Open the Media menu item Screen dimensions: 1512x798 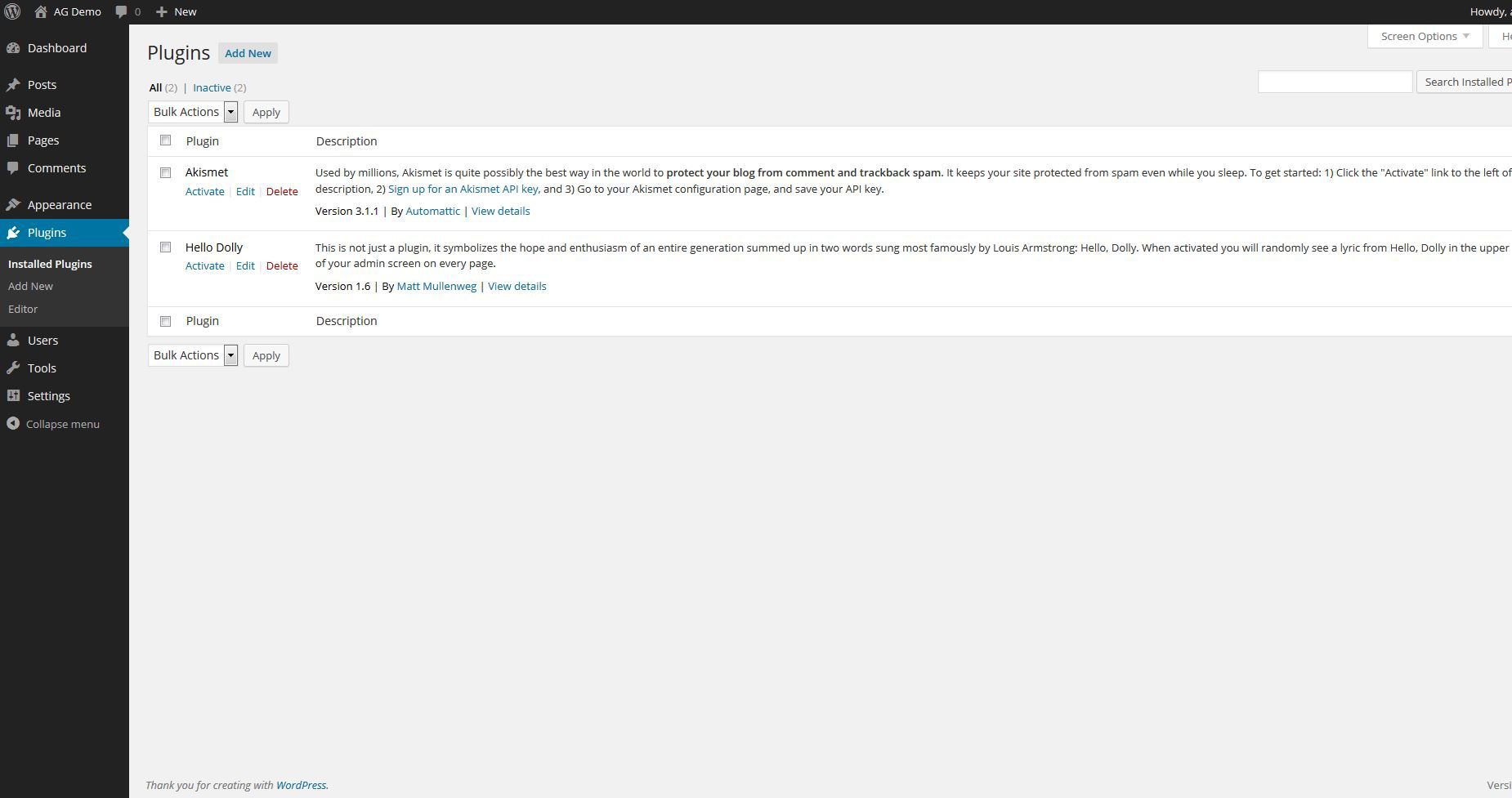44,113
